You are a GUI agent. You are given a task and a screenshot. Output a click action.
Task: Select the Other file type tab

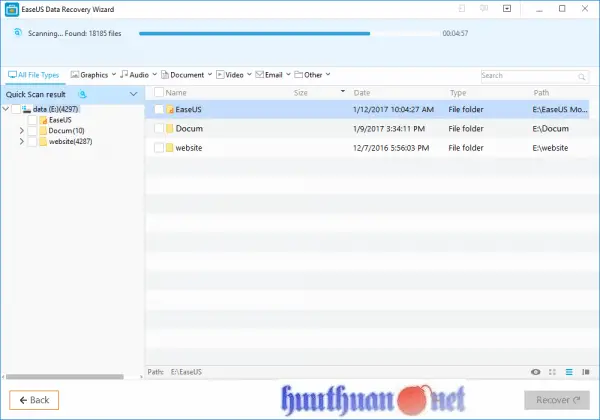pos(308,75)
